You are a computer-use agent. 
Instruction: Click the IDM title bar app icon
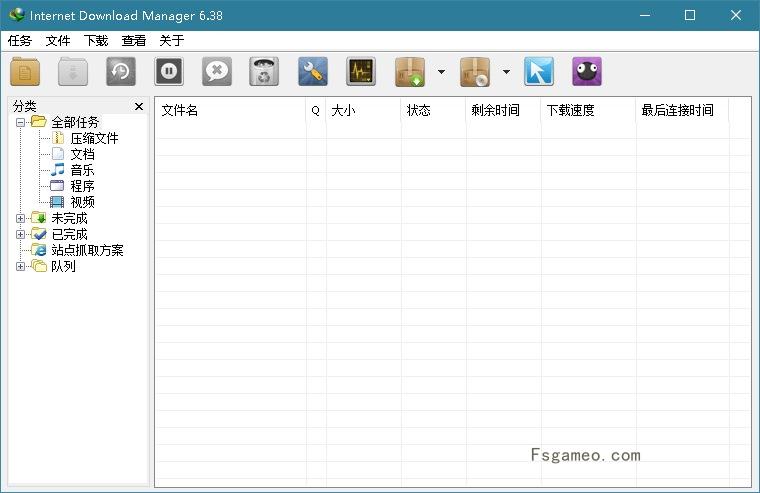click(16, 15)
